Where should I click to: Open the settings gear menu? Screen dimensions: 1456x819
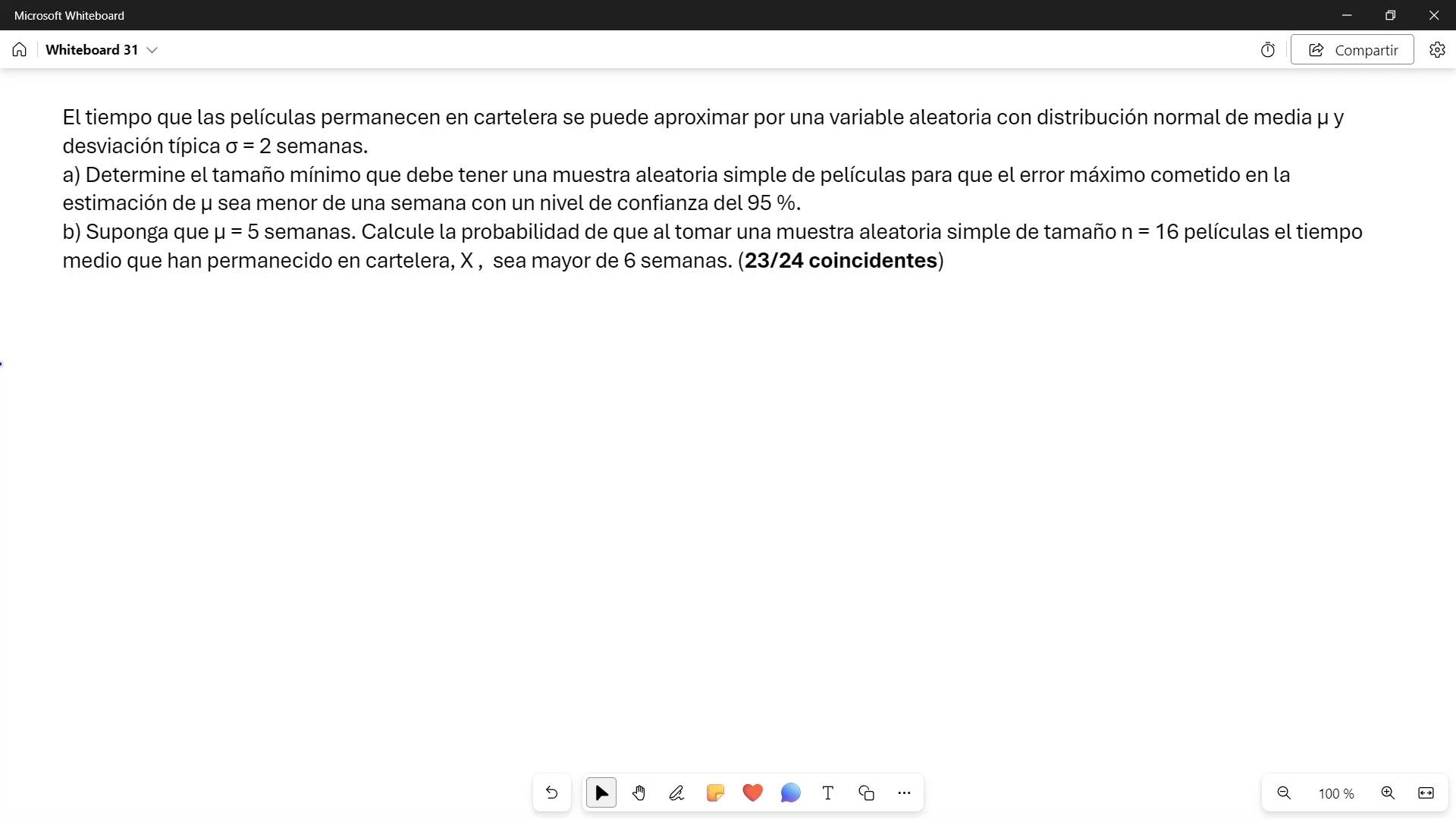click(1437, 50)
